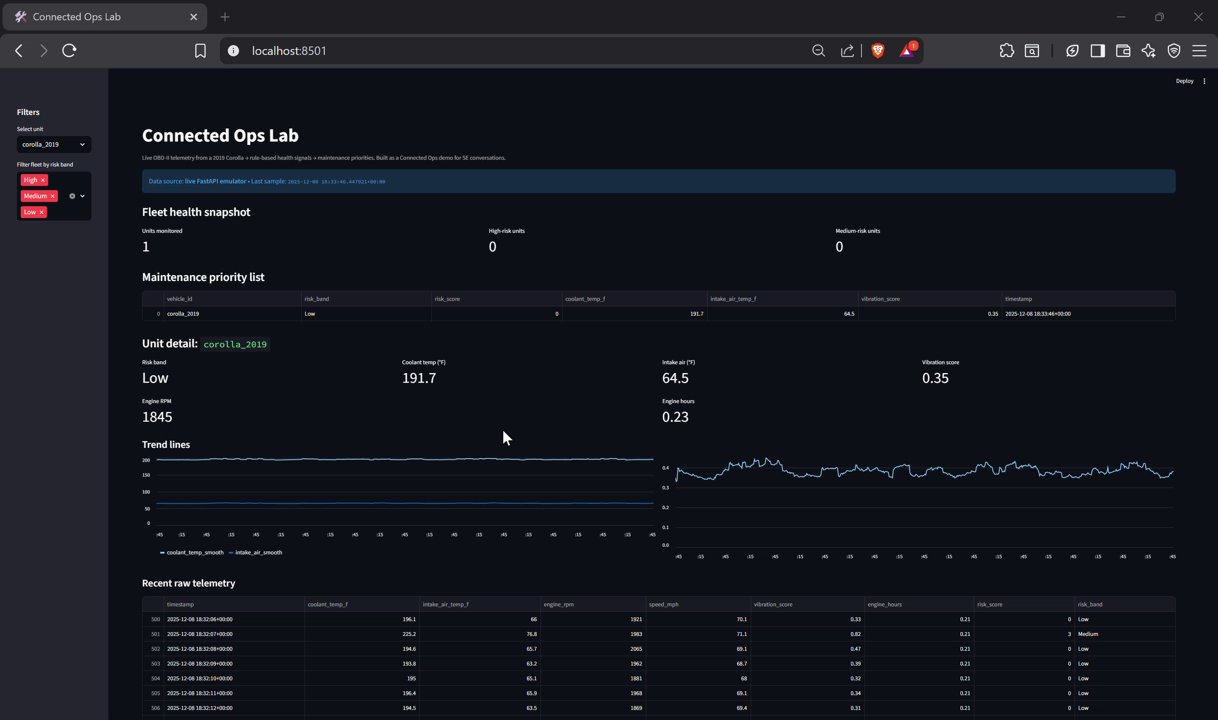Image resolution: width=1218 pixels, height=720 pixels.
Task: Click intake_air_temp_f header in priority list
Action: pyautogui.click(x=782, y=299)
